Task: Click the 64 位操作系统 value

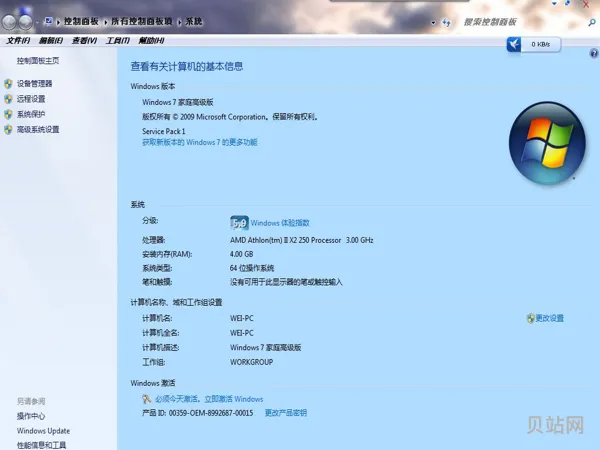Action: coord(252,268)
